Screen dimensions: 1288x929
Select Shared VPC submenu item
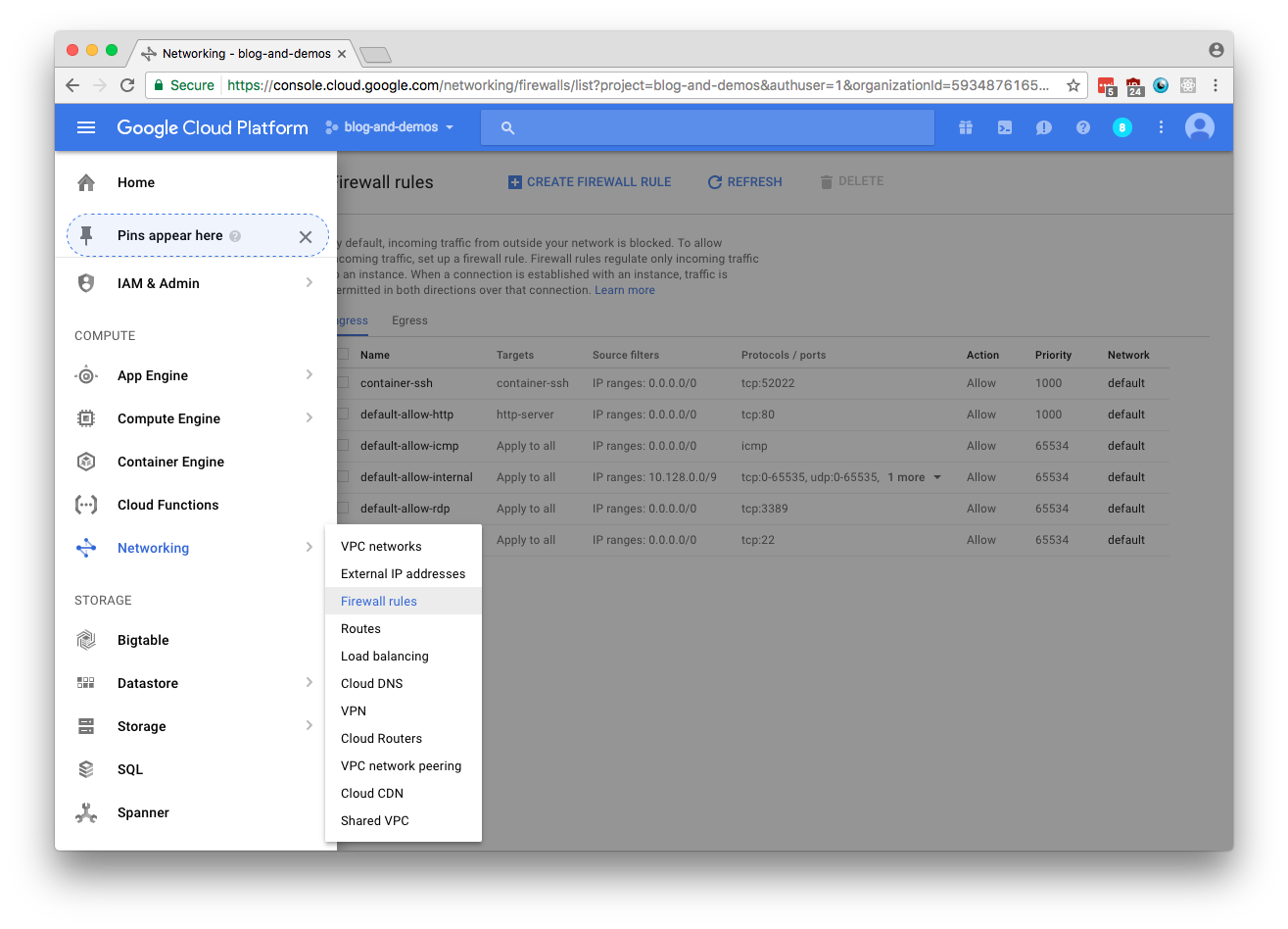coord(403,821)
